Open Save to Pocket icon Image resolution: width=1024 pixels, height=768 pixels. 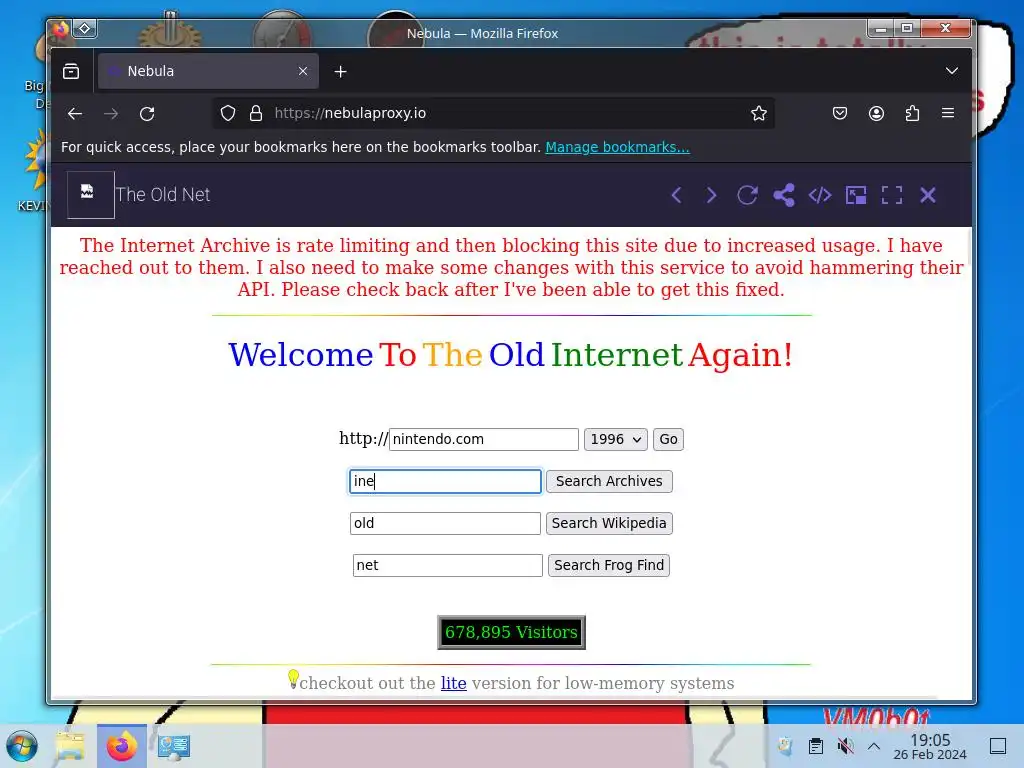coord(840,114)
